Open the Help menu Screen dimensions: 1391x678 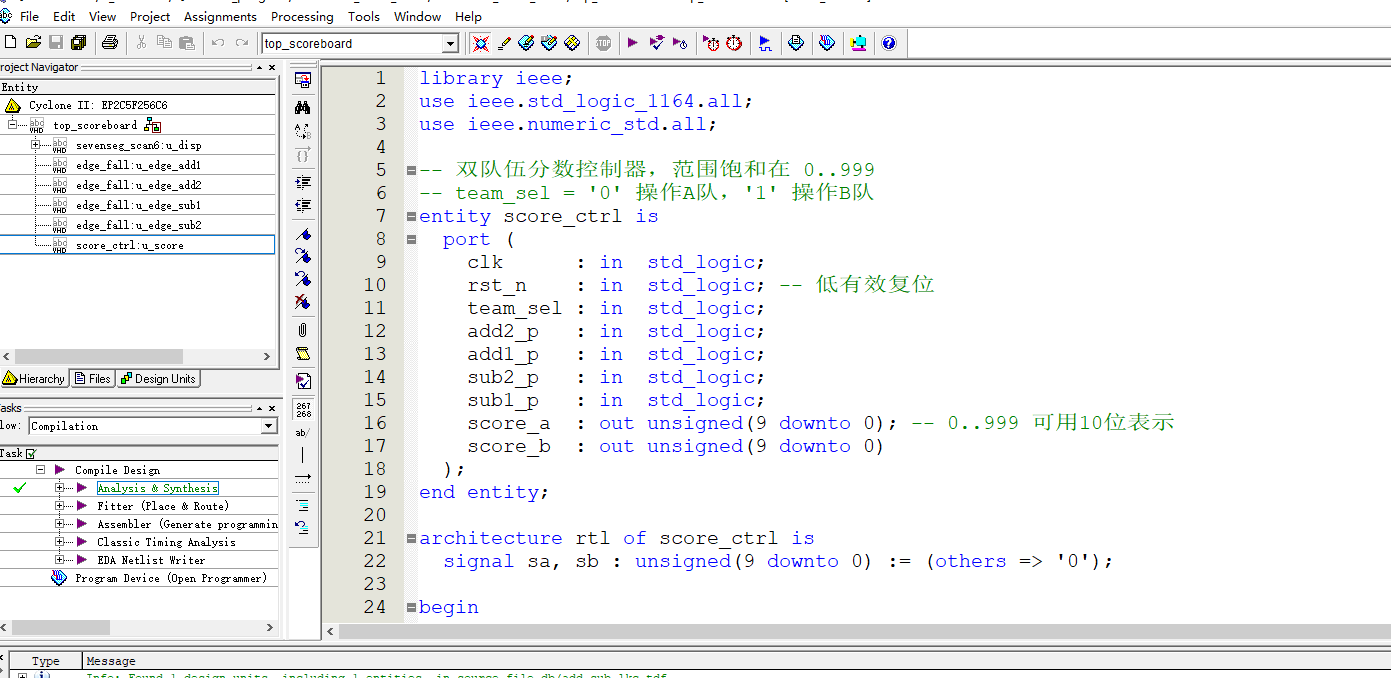point(468,16)
